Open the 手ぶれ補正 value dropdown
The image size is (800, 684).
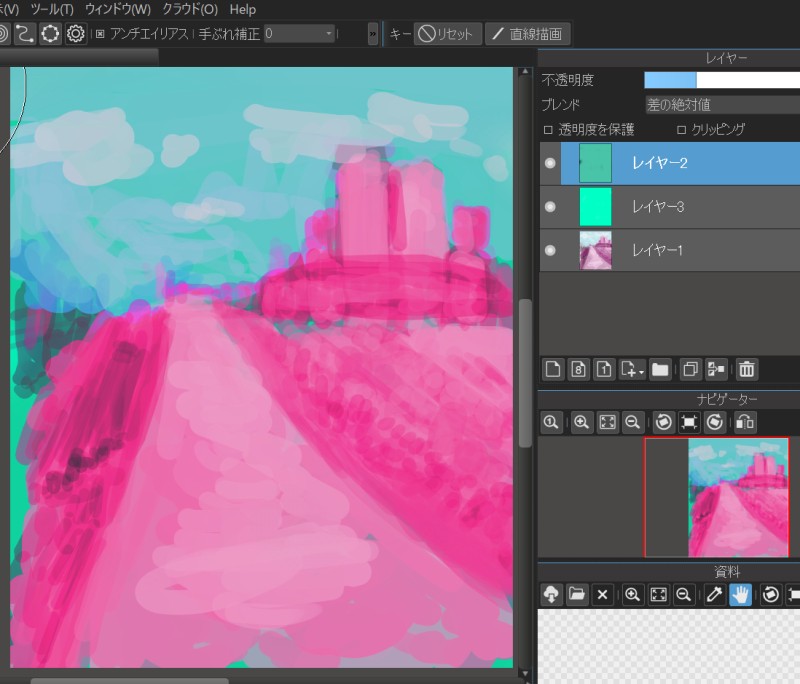pyautogui.click(x=299, y=34)
